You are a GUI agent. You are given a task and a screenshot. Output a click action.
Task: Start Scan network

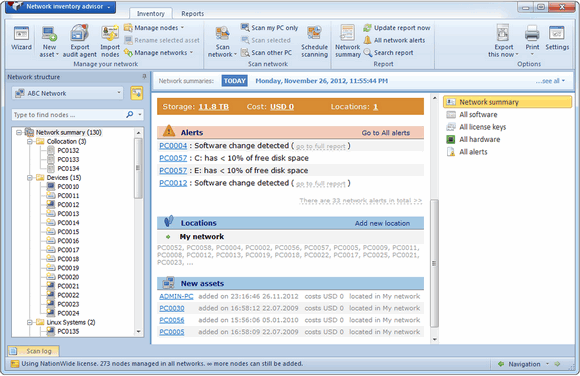click(x=222, y=41)
